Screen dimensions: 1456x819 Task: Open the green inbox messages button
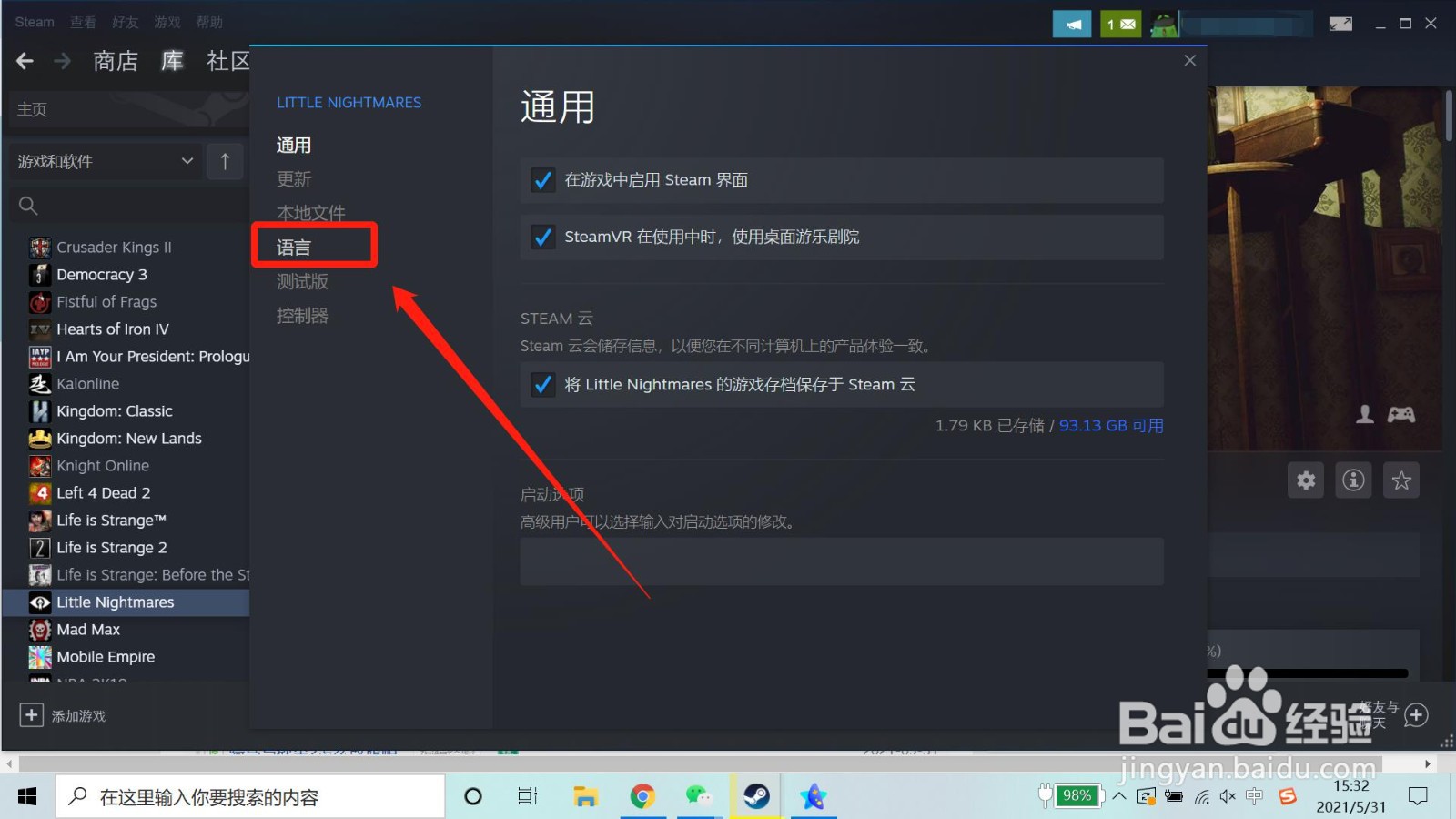pyautogui.click(x=1120, y=24)
